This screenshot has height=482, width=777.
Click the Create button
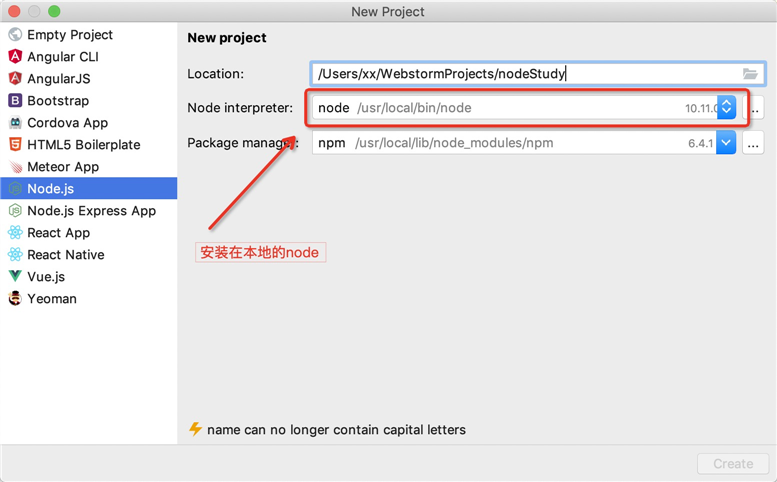[733, 464]
